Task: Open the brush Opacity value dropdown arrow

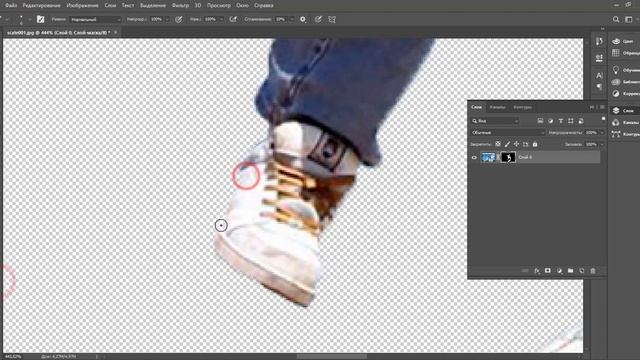Action: pyautogui.click(x=167, y=19)
